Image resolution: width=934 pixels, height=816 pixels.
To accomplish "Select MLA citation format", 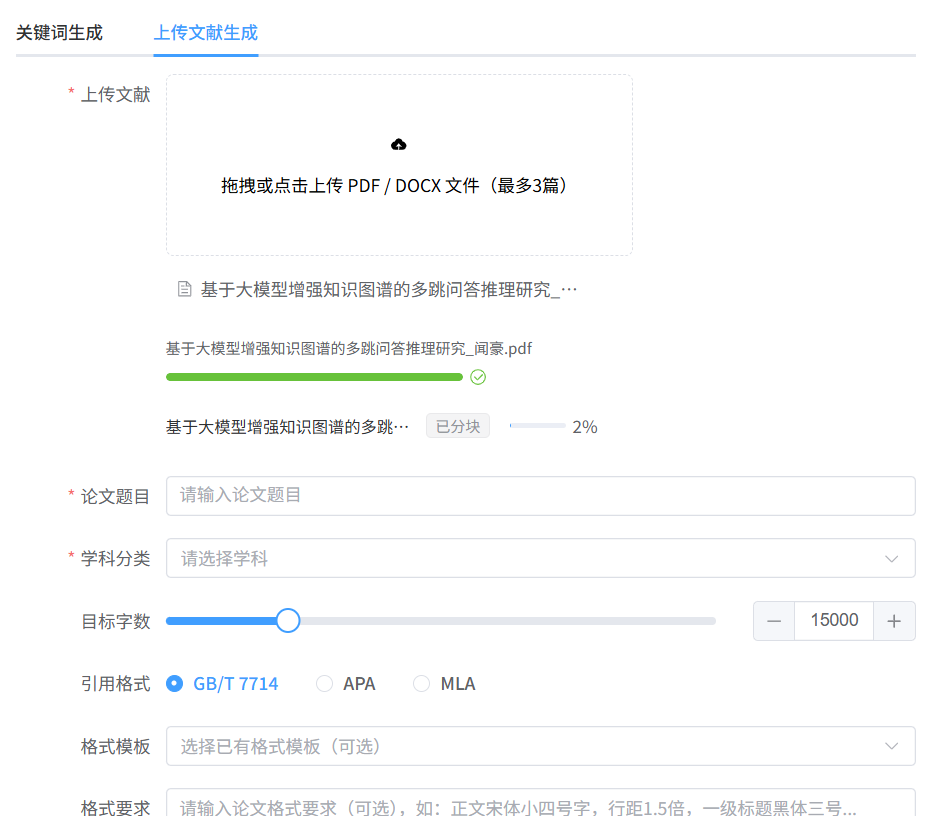I will click(x=444, y=684).
